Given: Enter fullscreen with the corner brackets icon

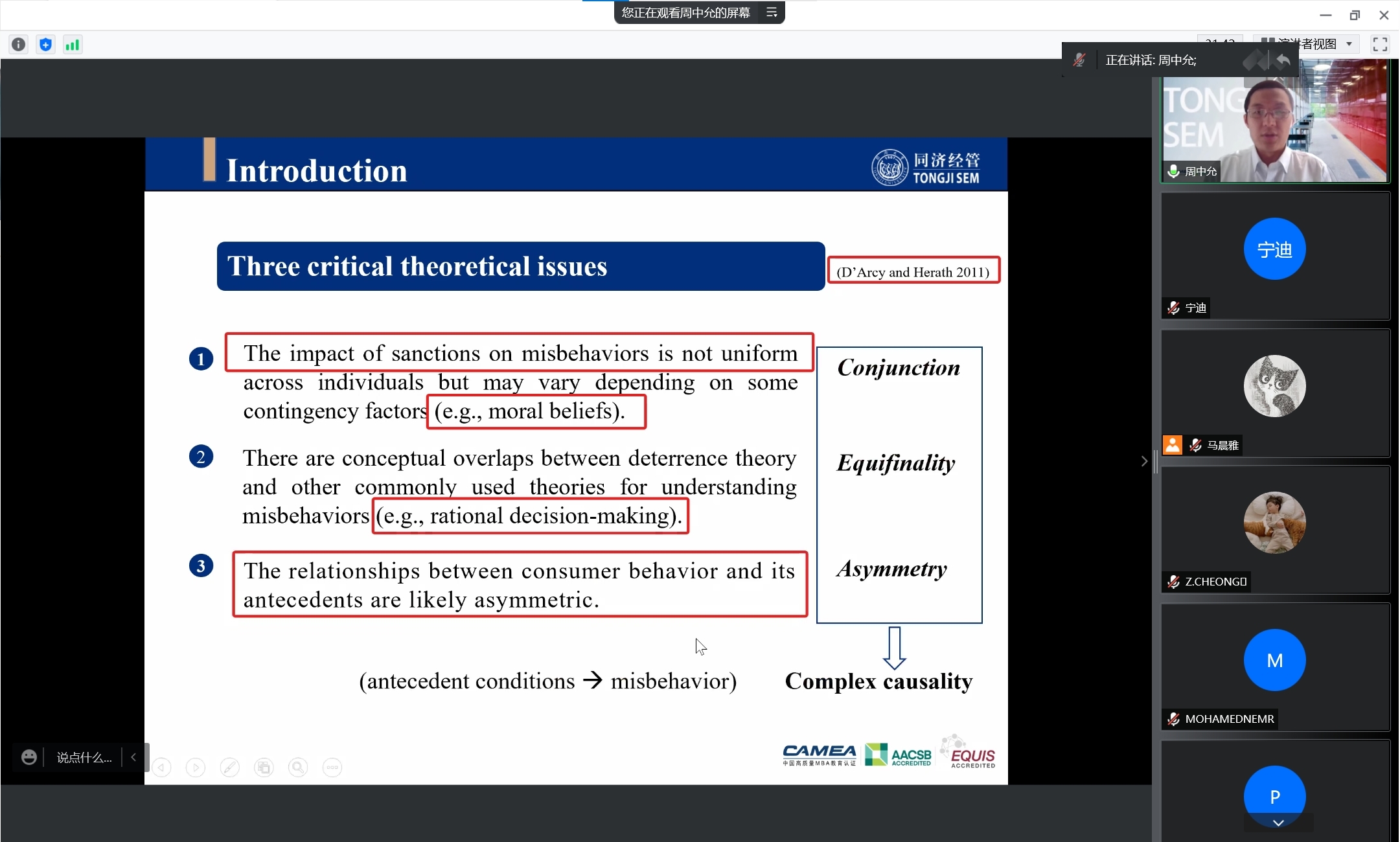Looking at the screenshot, I should 1379,44.
